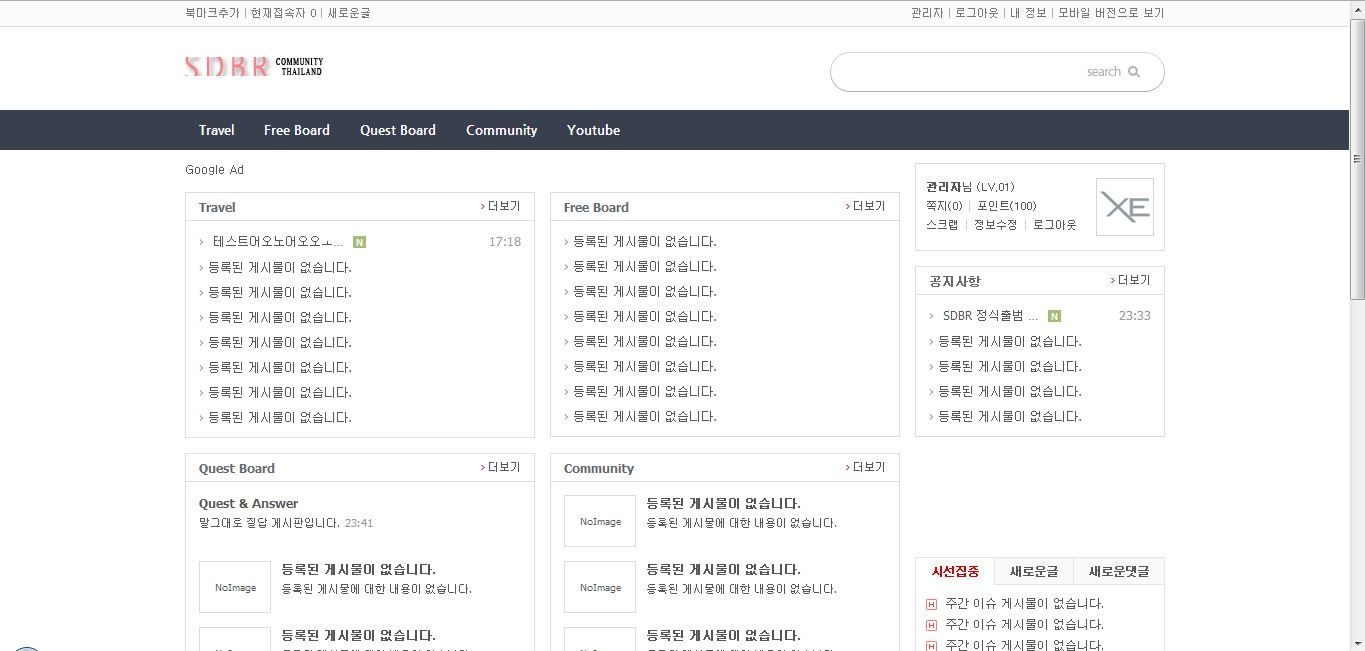This screenshot has height=651, width=1365.
Task: Click first NoImage thumbnail in Community section
Action: click(600, 521)
